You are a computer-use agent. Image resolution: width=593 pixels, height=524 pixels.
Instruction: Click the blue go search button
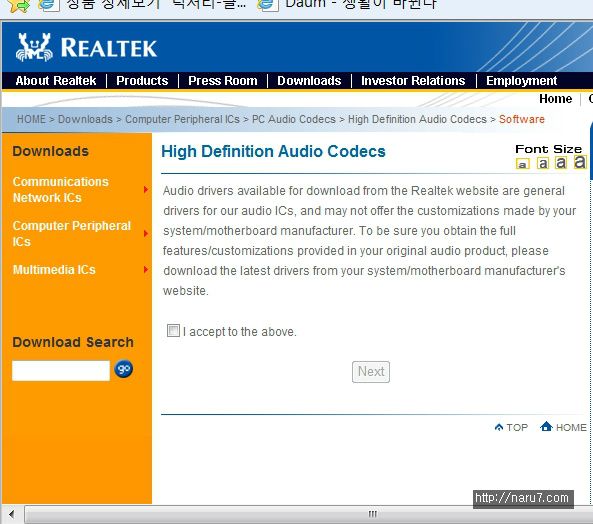pyautogui.click(x=124, y=369)
